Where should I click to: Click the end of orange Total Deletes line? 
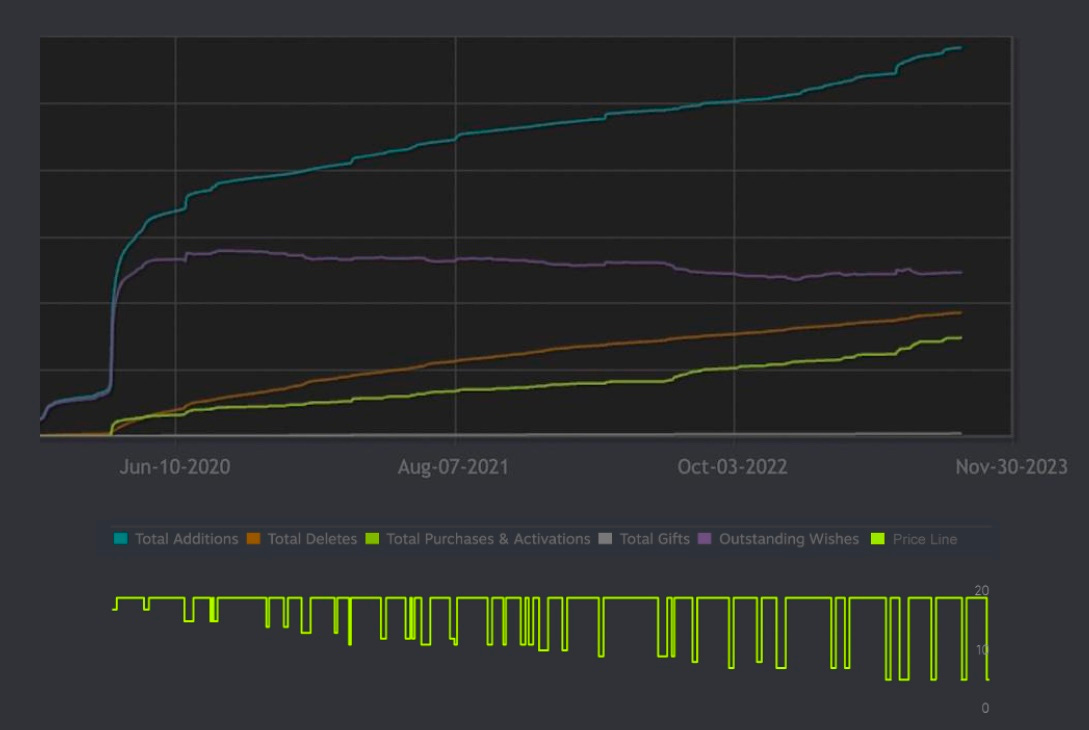[x=961, y=313]
